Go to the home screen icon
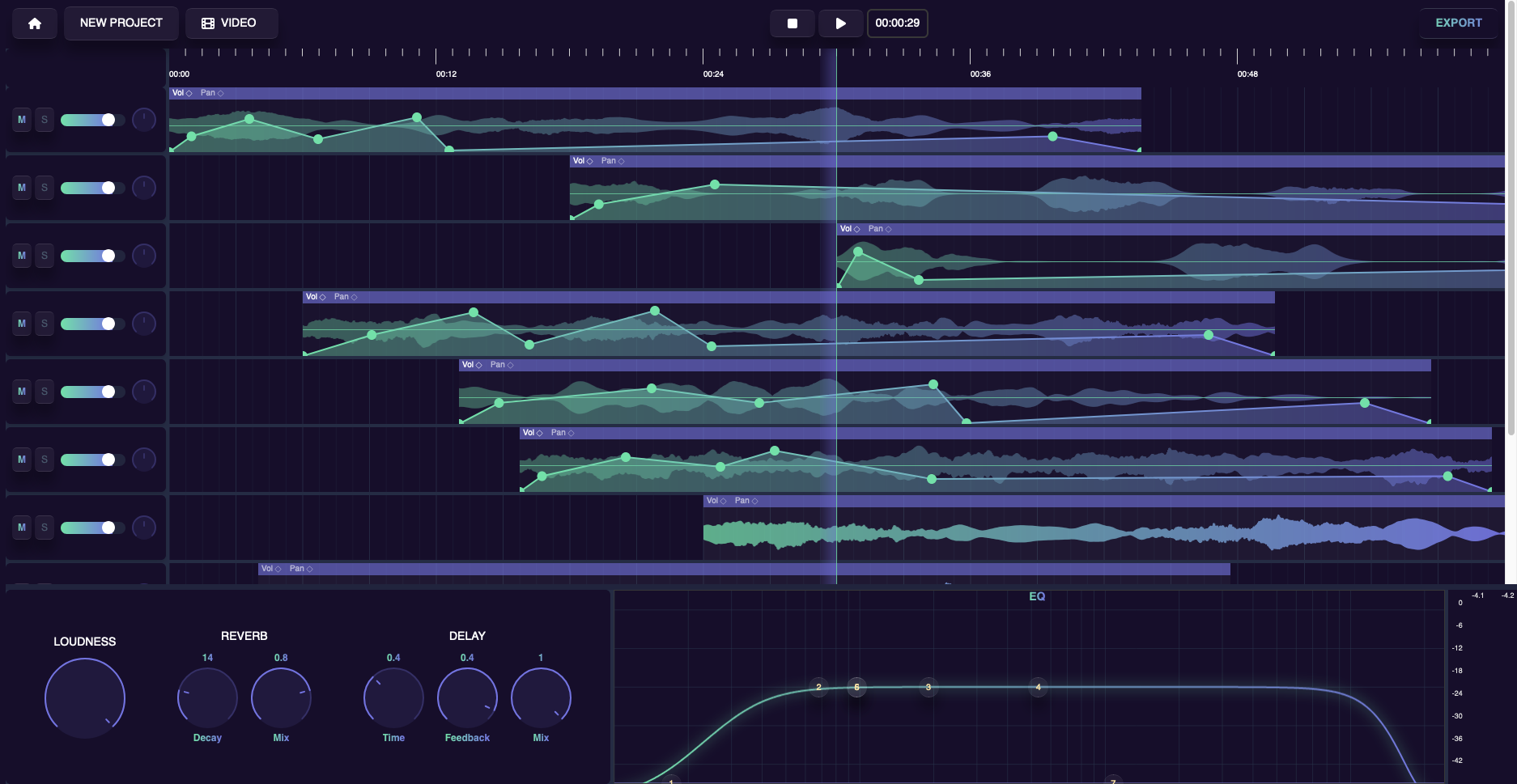This screenshot has width=1517, height=784. pos(35,23)
